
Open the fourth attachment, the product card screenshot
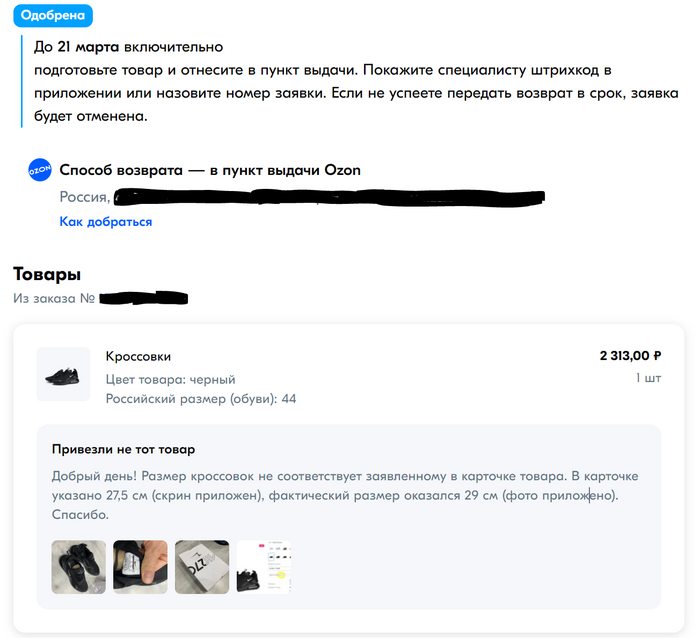click(263, 567)
